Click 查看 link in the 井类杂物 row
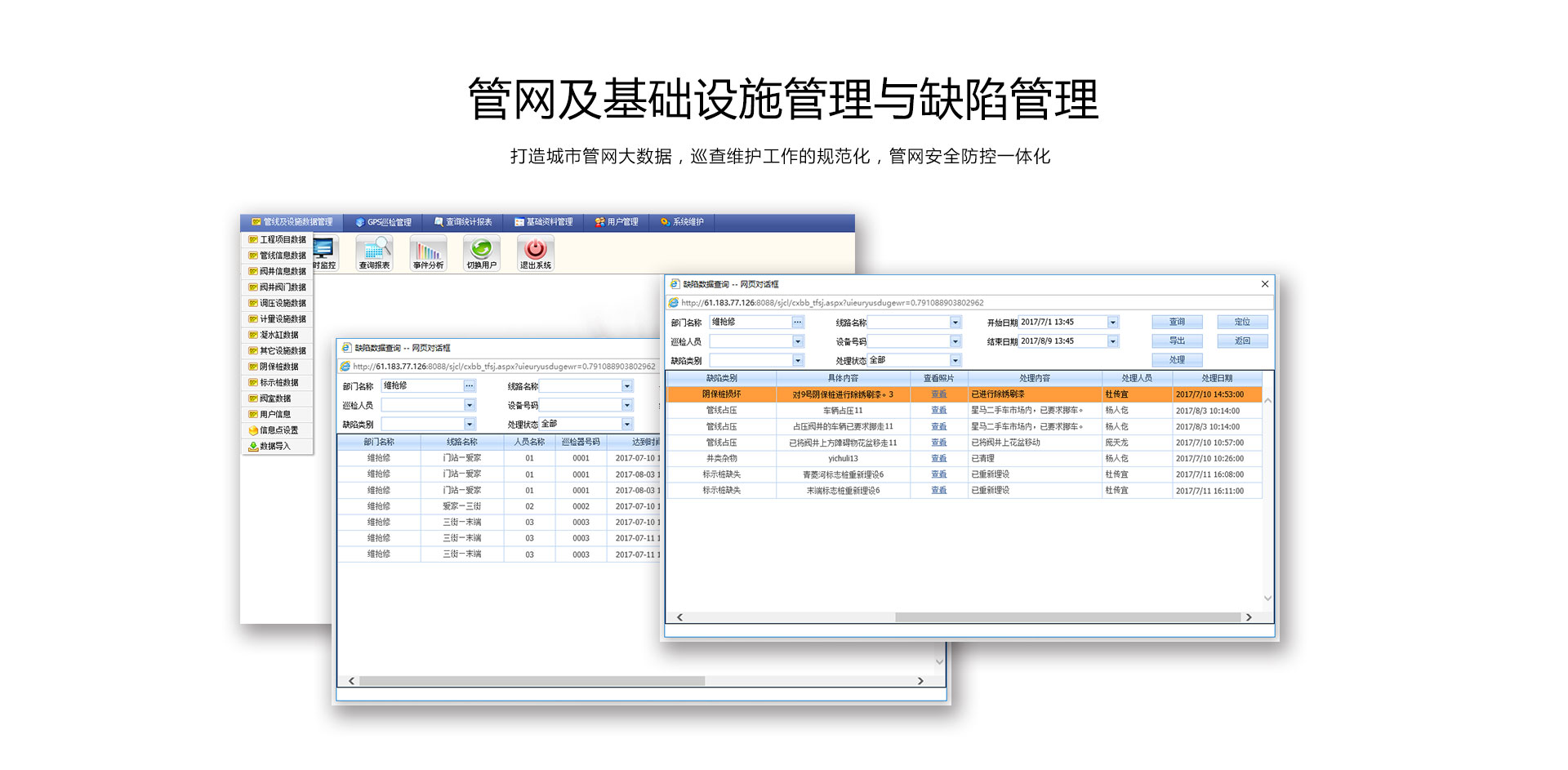 click(x=938, y=459)
